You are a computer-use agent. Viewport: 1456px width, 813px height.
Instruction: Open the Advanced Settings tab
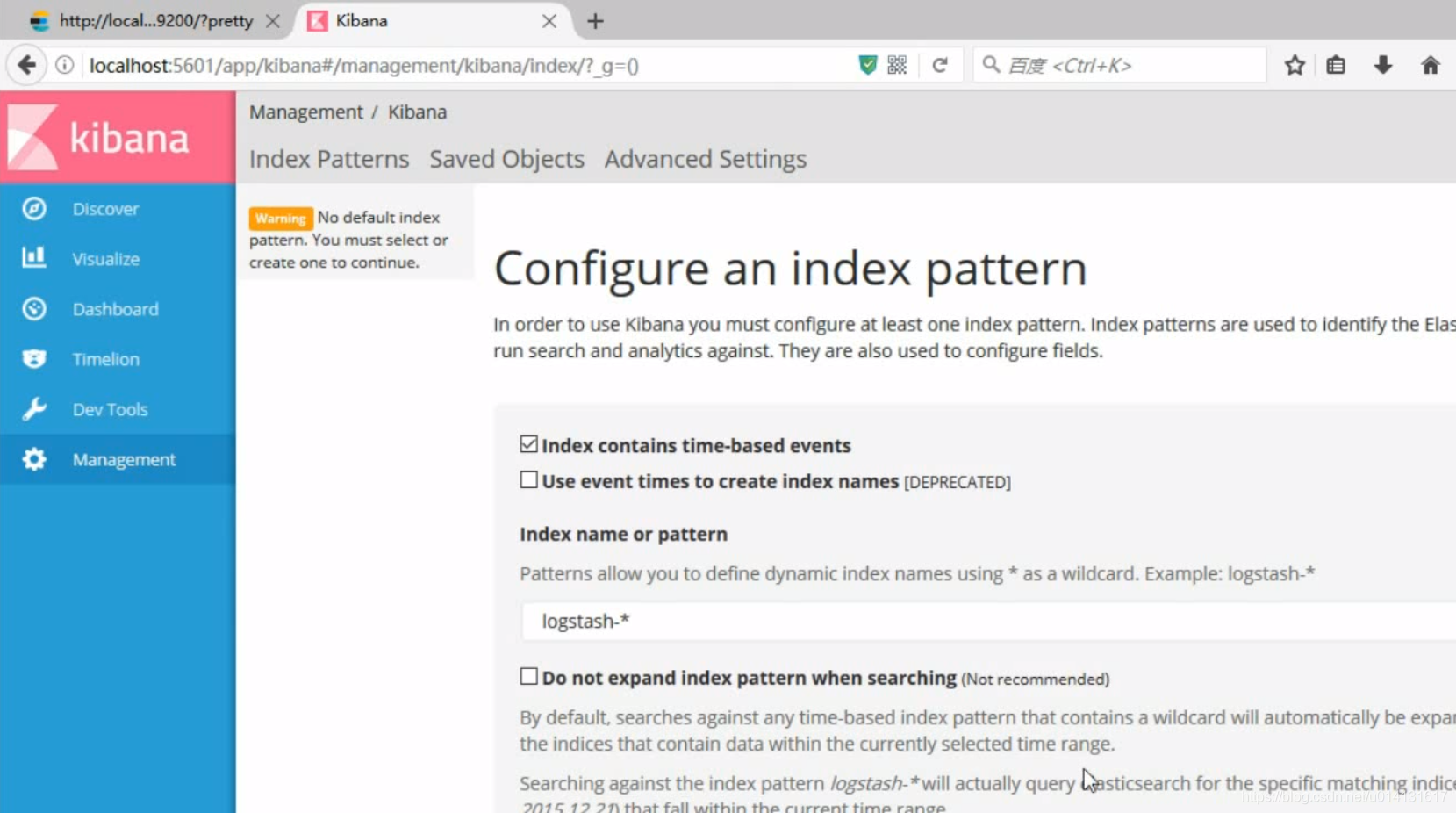tap(706, 159)
